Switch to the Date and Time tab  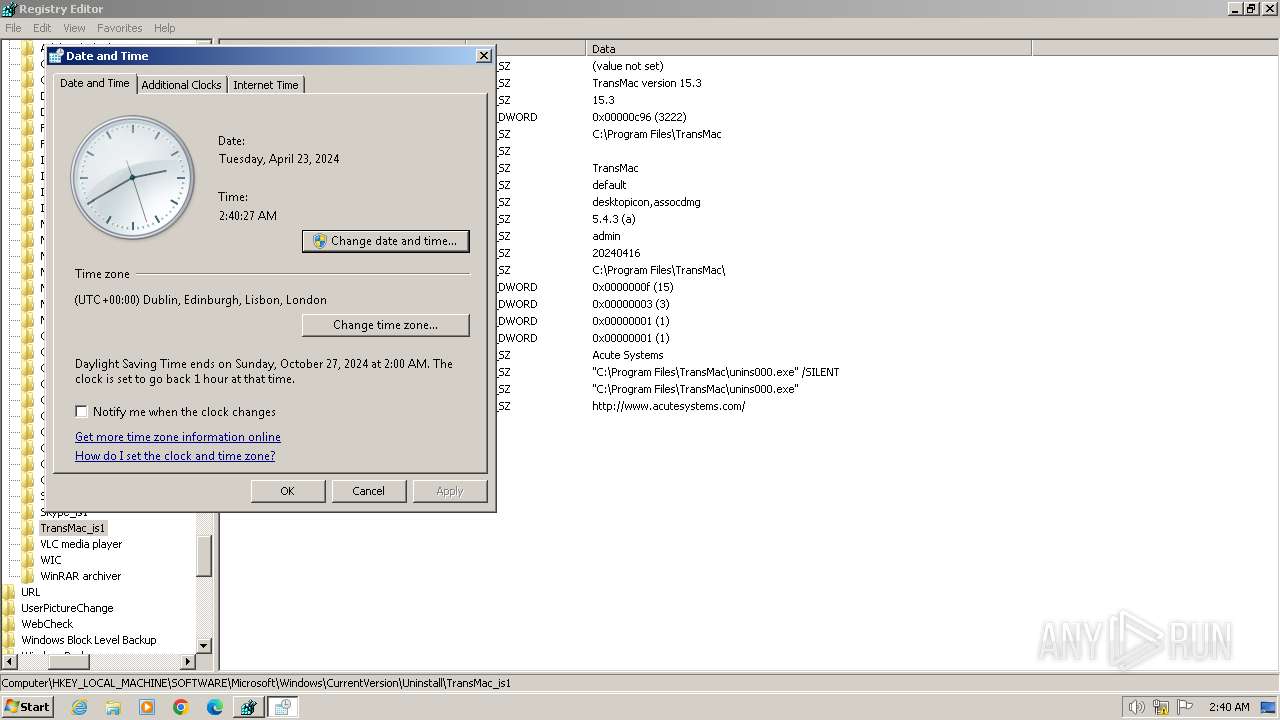(x=95, y=83)
